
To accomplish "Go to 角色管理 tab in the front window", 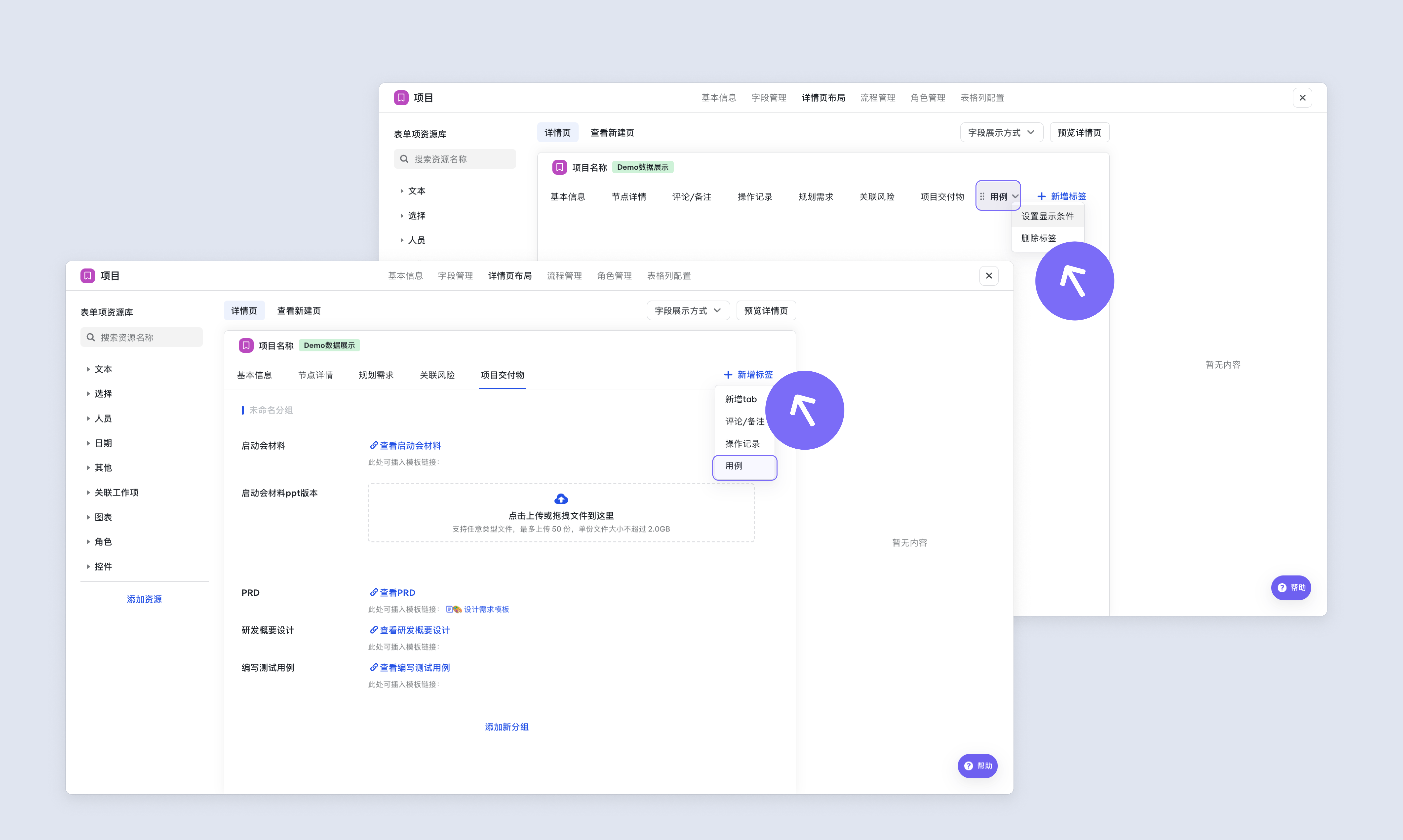I will click(x=614, y=276).
